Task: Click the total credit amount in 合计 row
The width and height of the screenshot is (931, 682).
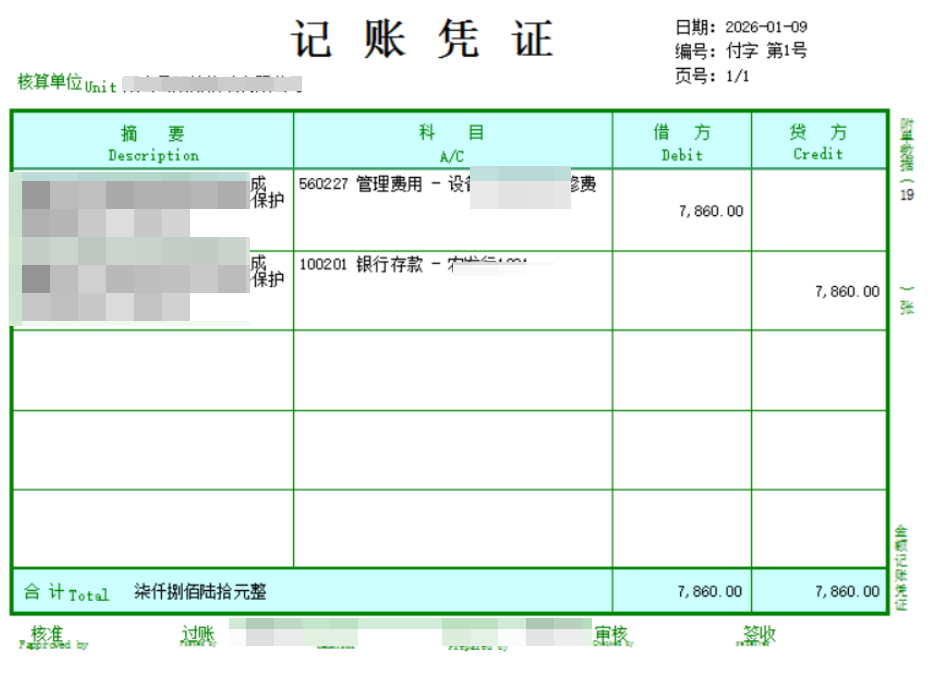Action: tap(847, 591)
